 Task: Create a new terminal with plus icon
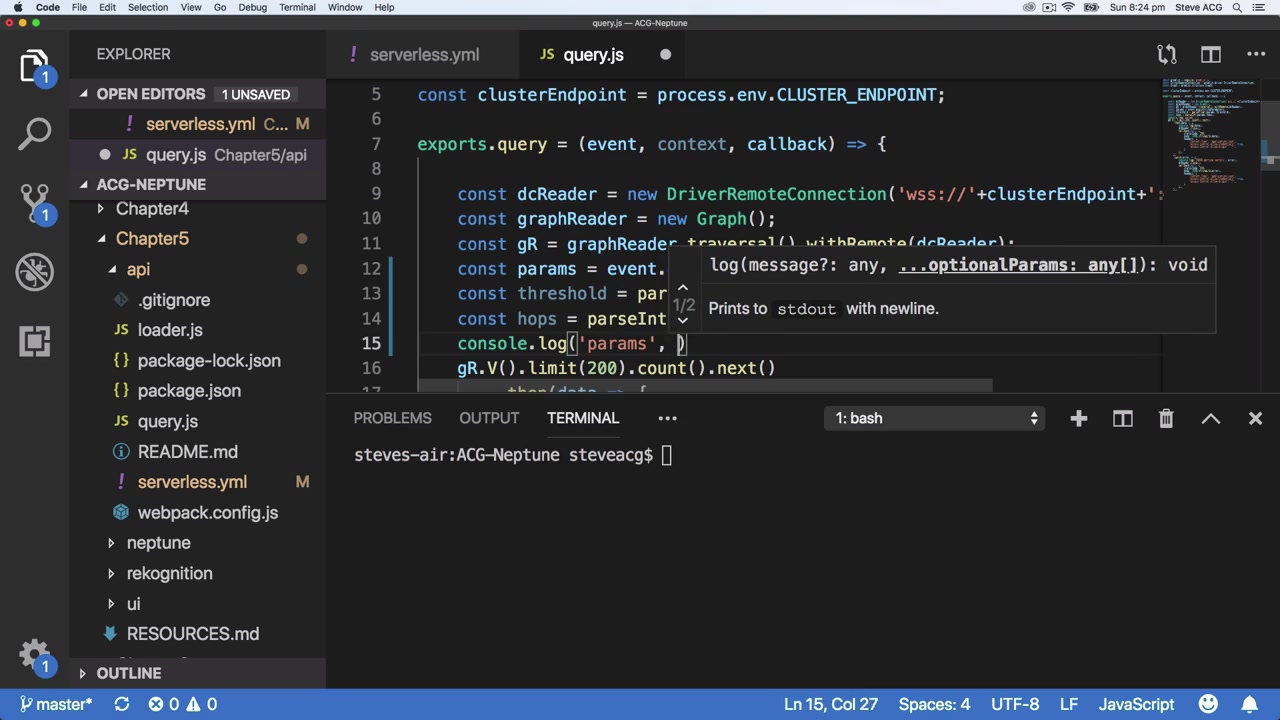coord(1078,418)
